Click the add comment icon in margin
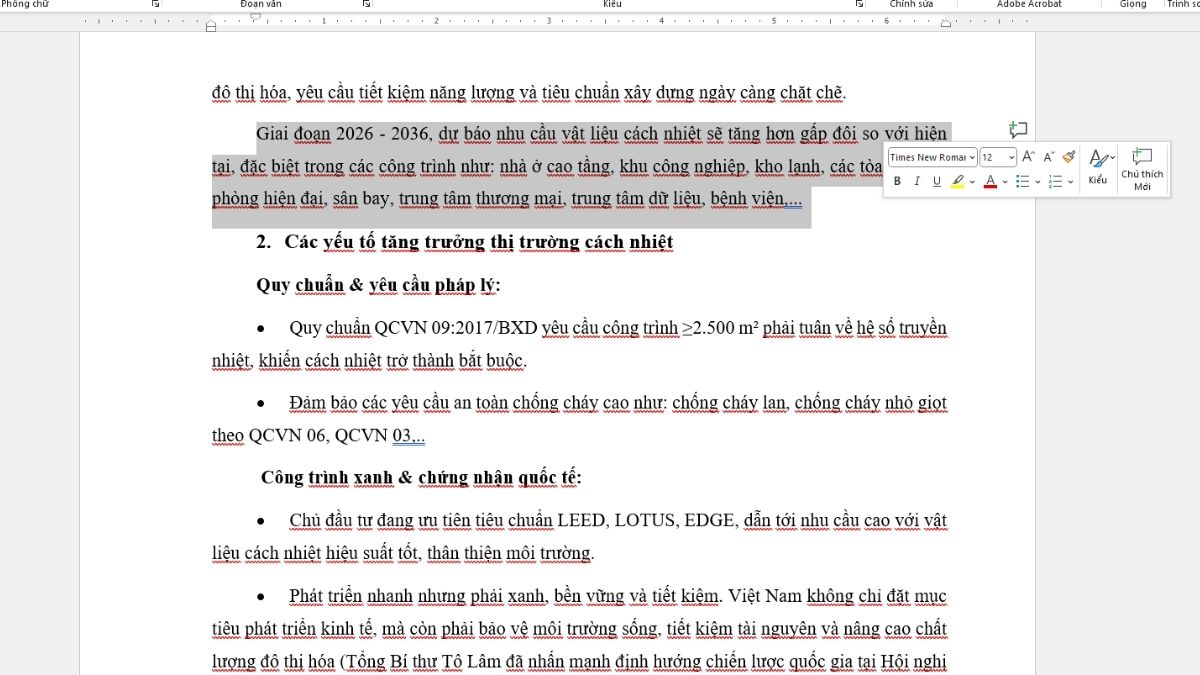 pos(1018,130)
